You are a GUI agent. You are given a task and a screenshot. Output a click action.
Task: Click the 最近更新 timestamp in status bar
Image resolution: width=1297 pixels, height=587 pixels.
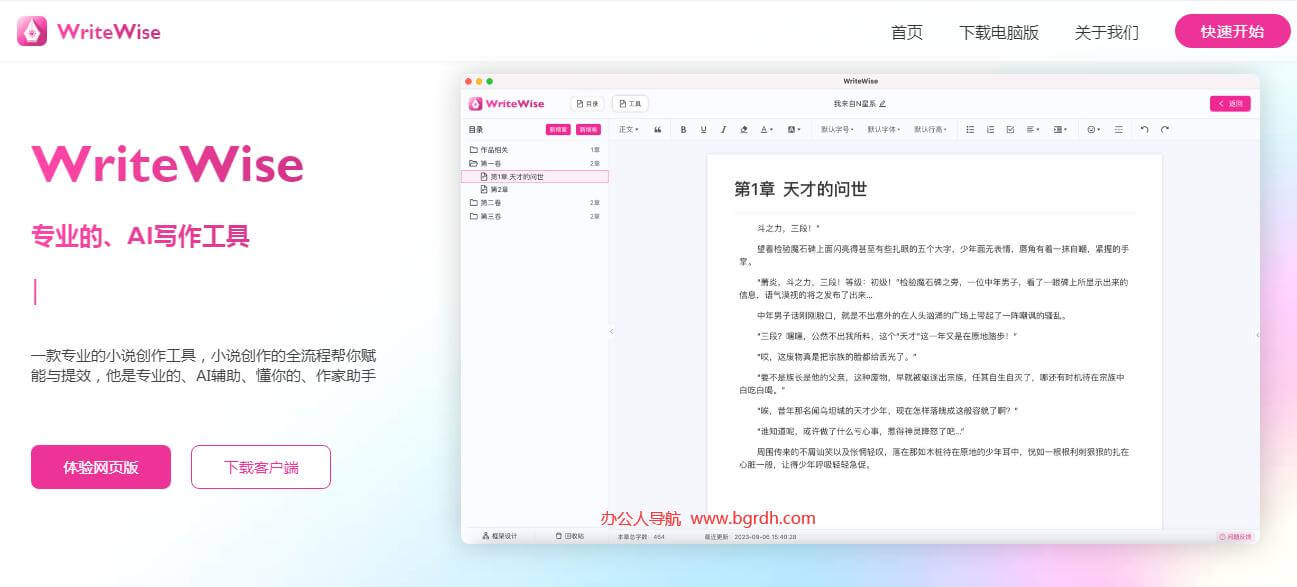pos(750,536)
